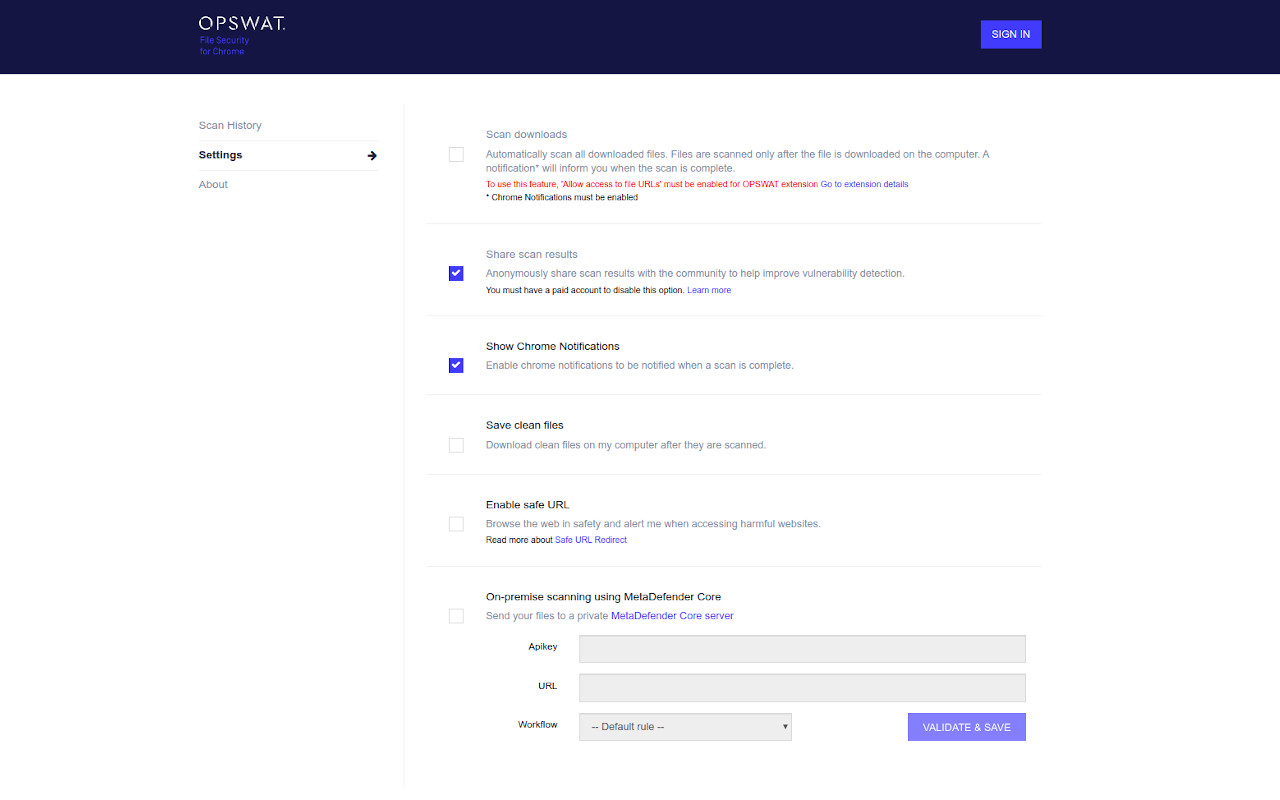Enable the Save clean files option
This screenshot has width=1280, height=800.
click(456, 445)
